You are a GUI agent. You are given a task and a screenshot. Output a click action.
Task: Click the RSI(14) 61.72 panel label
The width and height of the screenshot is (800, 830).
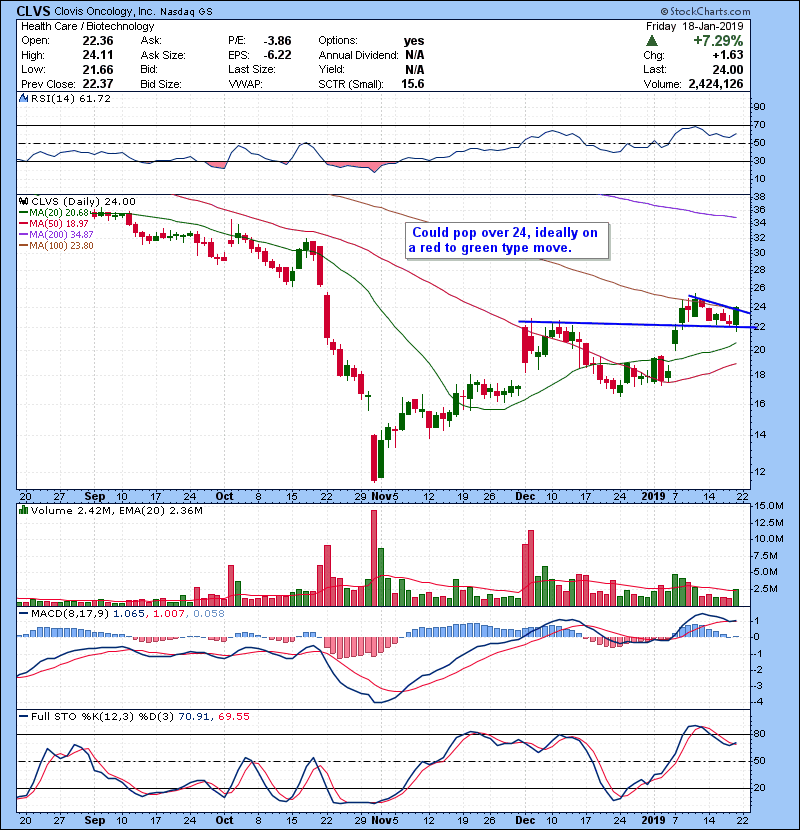(71, 98)
